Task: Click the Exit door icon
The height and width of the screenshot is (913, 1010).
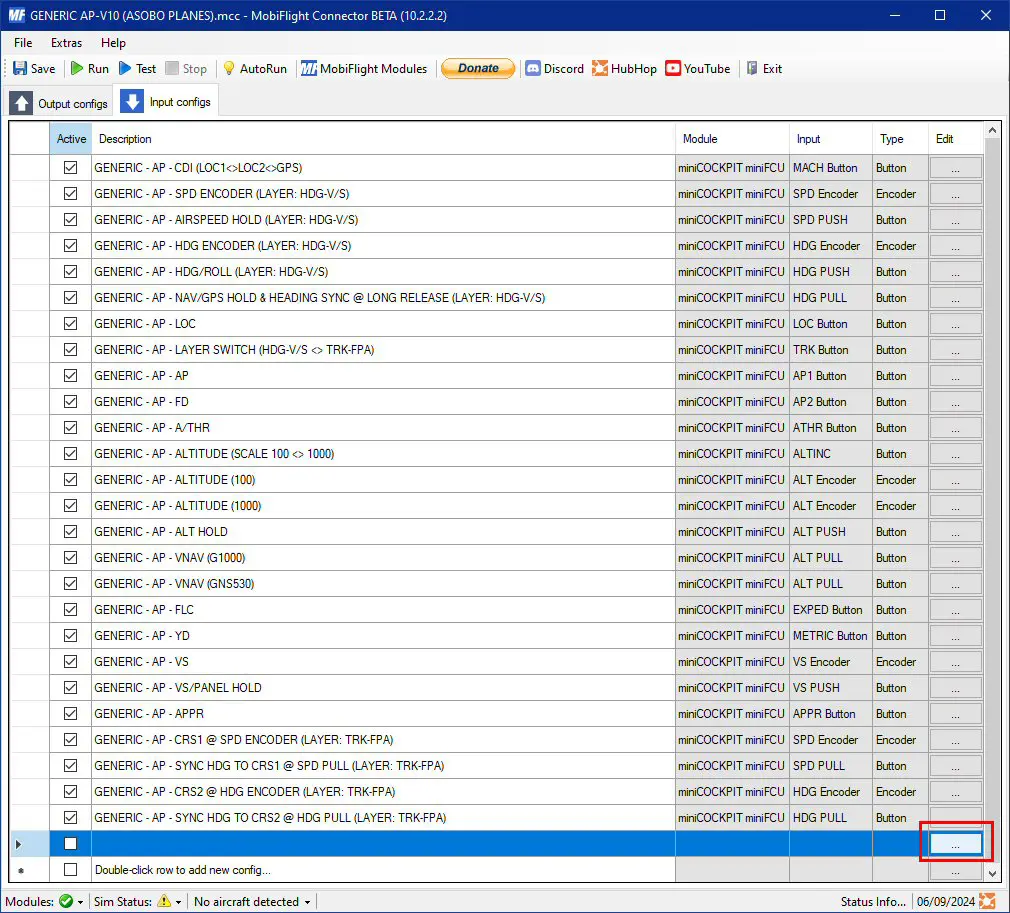Action: pyautogui.click(x=752, y=68)
